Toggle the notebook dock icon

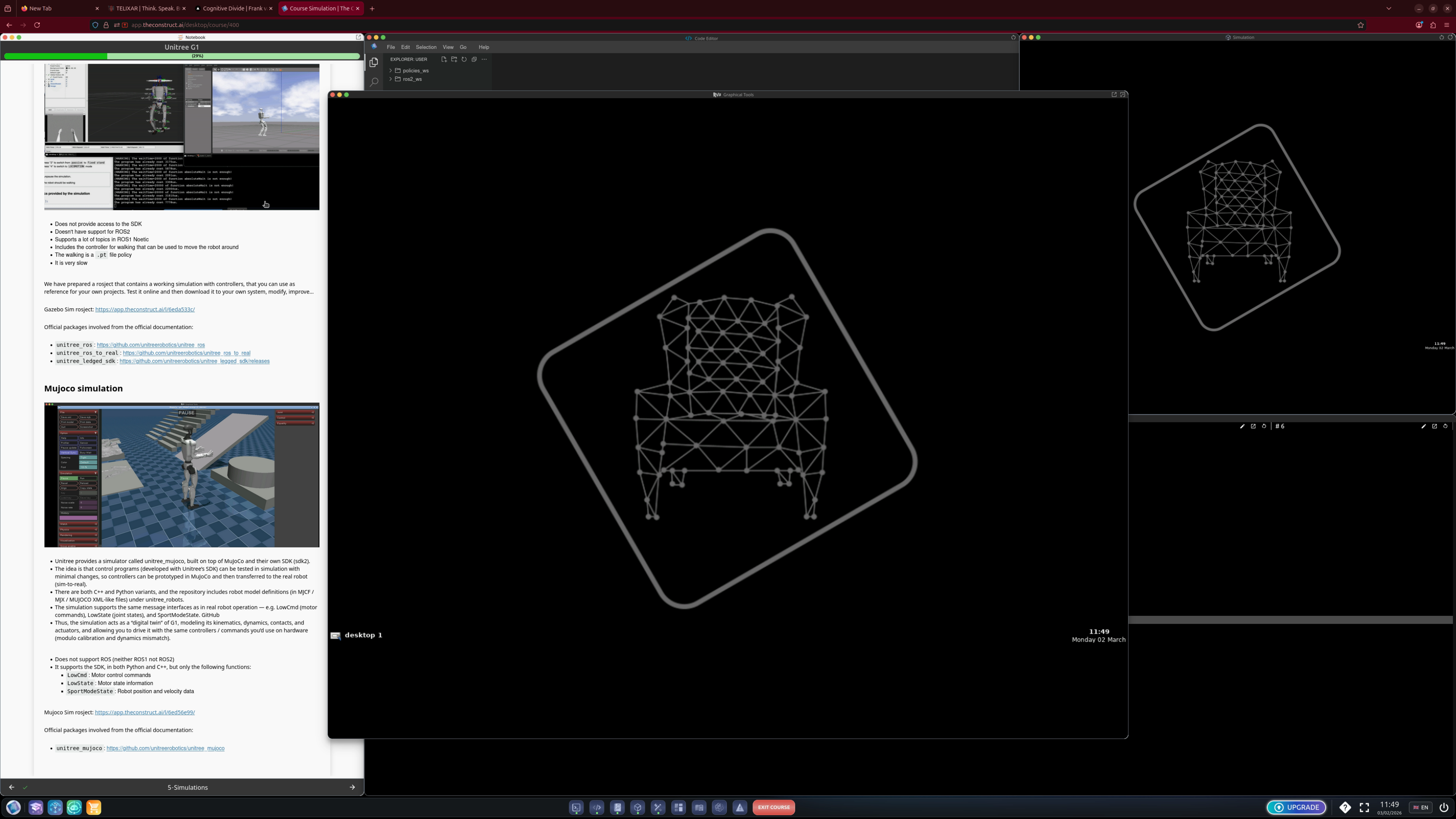coord(617,808)
